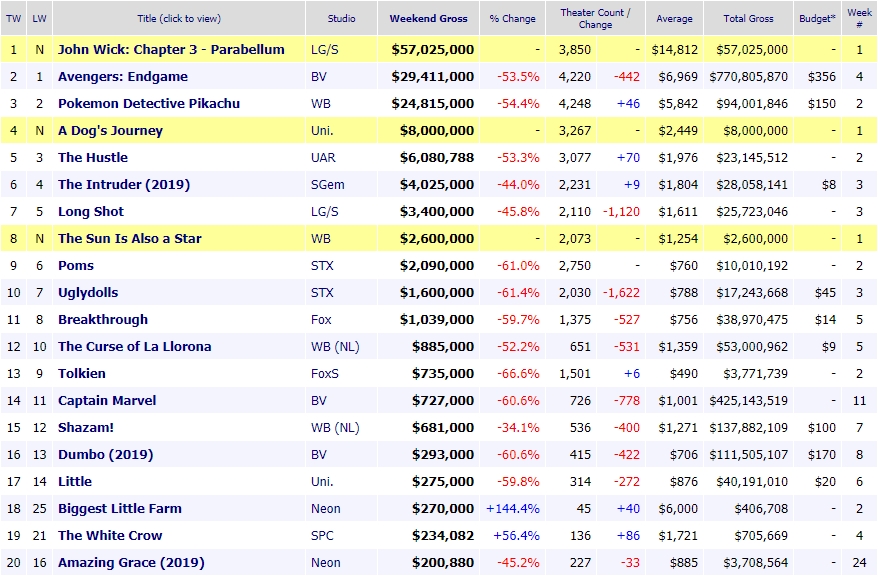Click the $57,025,000 weekend gross value
This screenshot has height=578, width=878.
[433, 49]
